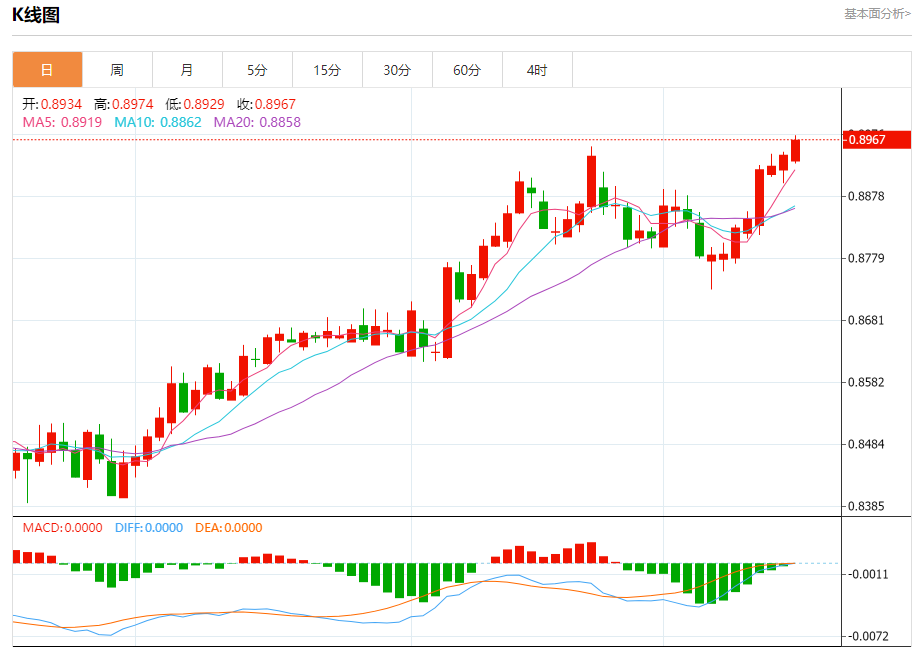Click the 0.8582 price axis label
The height and width of the screenshot is (647, 916).
(866, 382)
